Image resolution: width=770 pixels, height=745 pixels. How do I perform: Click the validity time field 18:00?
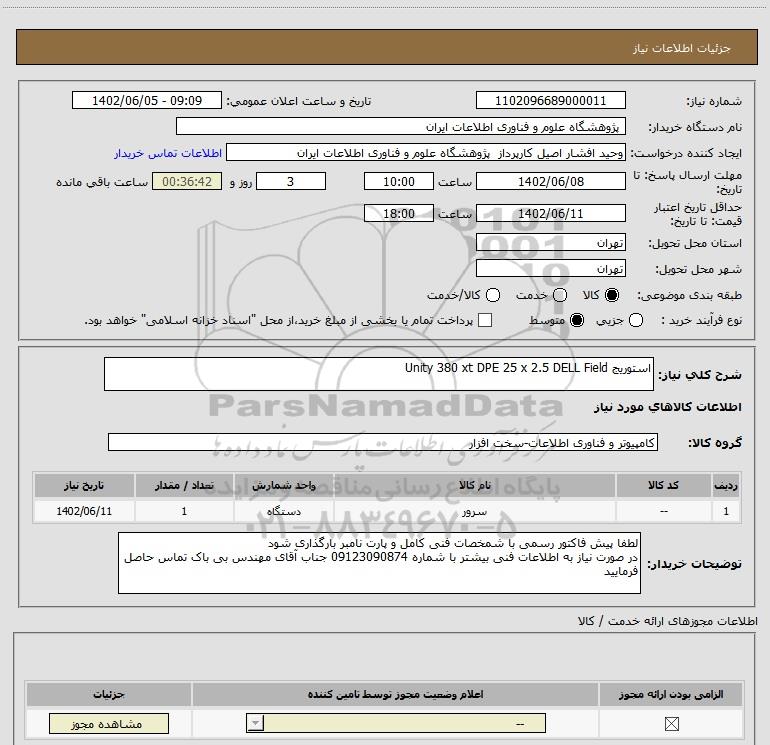click(x=399, y=214)
